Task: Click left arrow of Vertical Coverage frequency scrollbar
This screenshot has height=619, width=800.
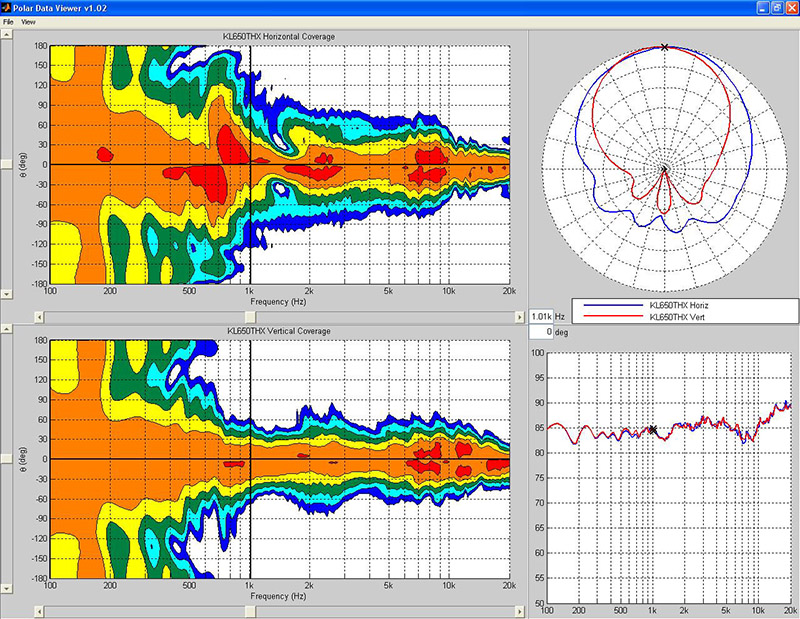Action: (39, 611)
